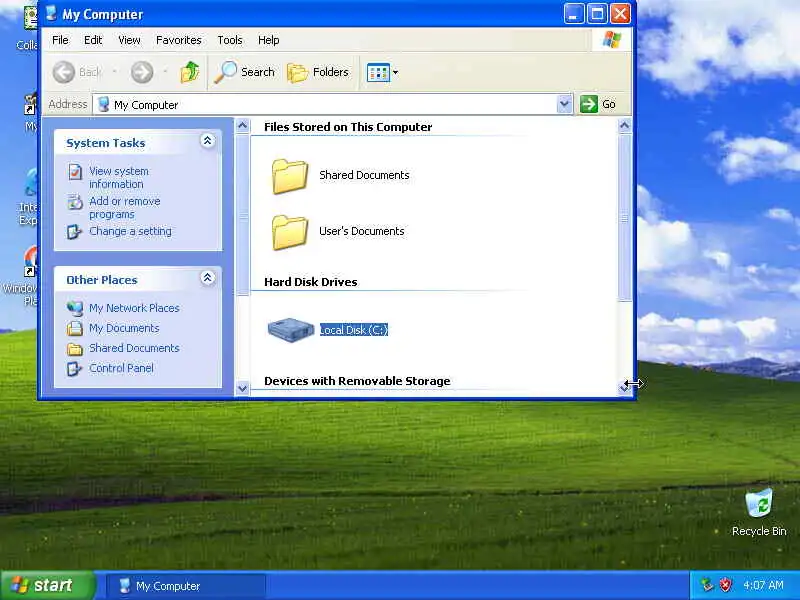This screenshot has height=600, width=800.
Task: Click the main pane scroll up arrow
Action: 625,125
